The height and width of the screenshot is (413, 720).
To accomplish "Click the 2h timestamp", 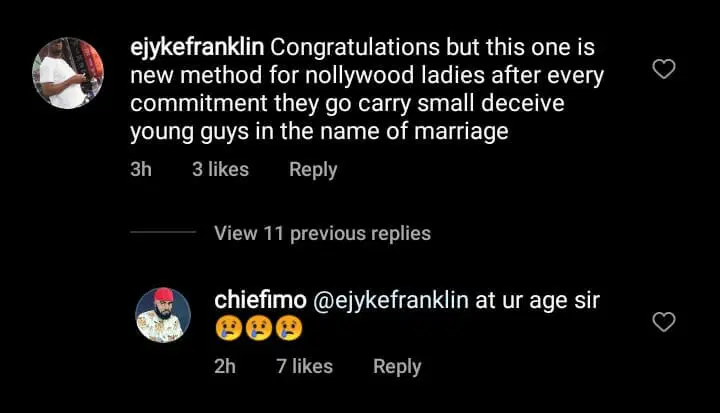I will [x=225, y=366].
